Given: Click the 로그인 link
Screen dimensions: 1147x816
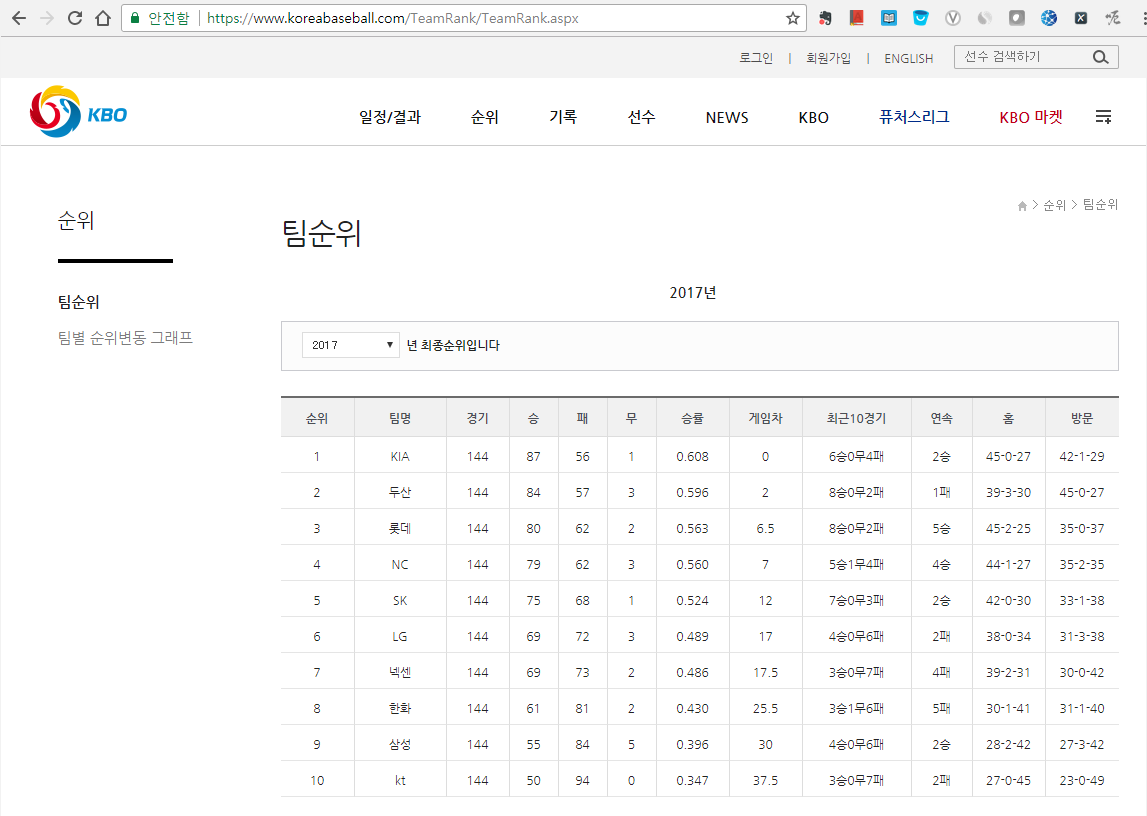Looking at the screenshot, I should pos(755,58).
